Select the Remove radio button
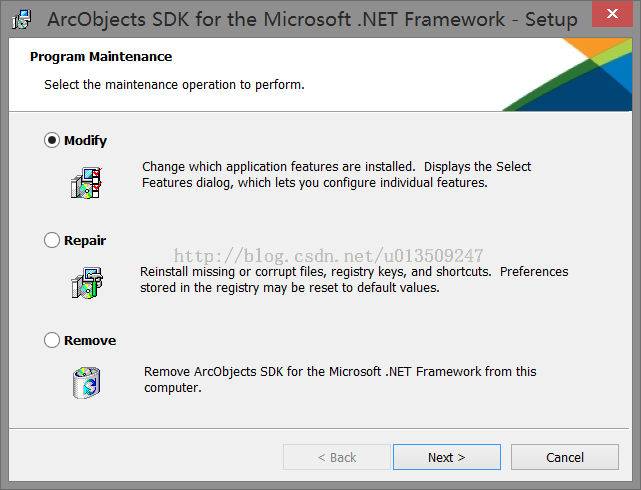This screenshot has width=641, height=490. pyautogui.click(x=52, y=340)
